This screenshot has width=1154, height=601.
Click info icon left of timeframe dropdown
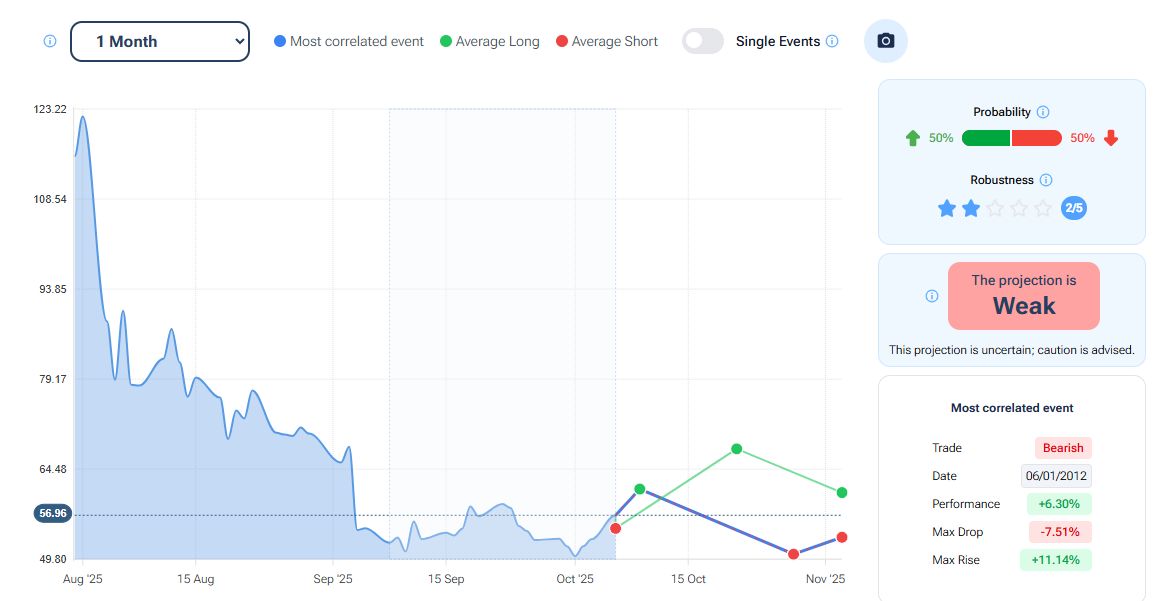click(x=50, y=42)
